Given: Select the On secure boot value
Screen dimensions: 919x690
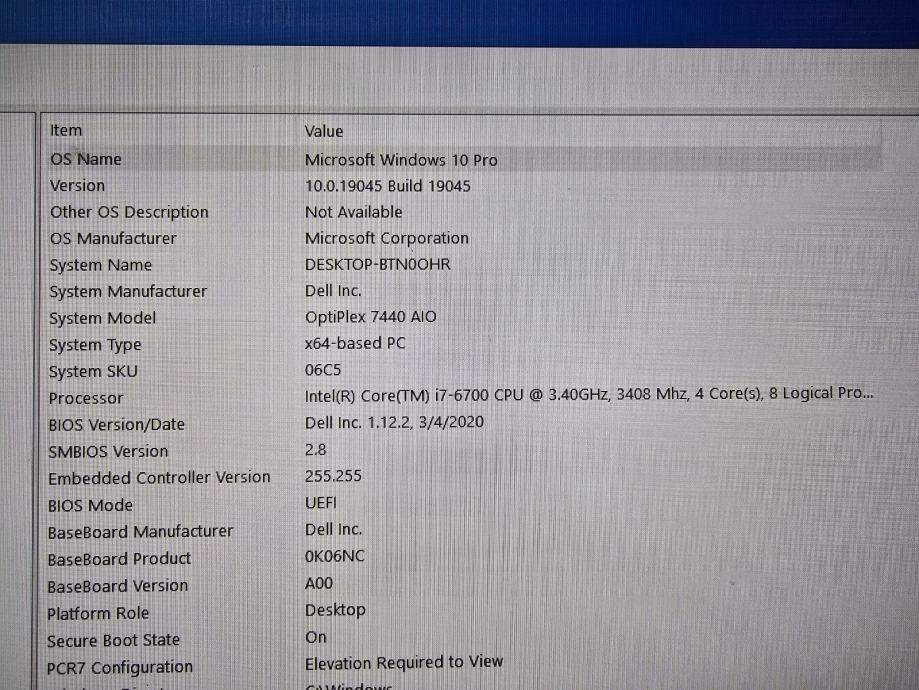Looking at the screenshot, I should (315, 637).
